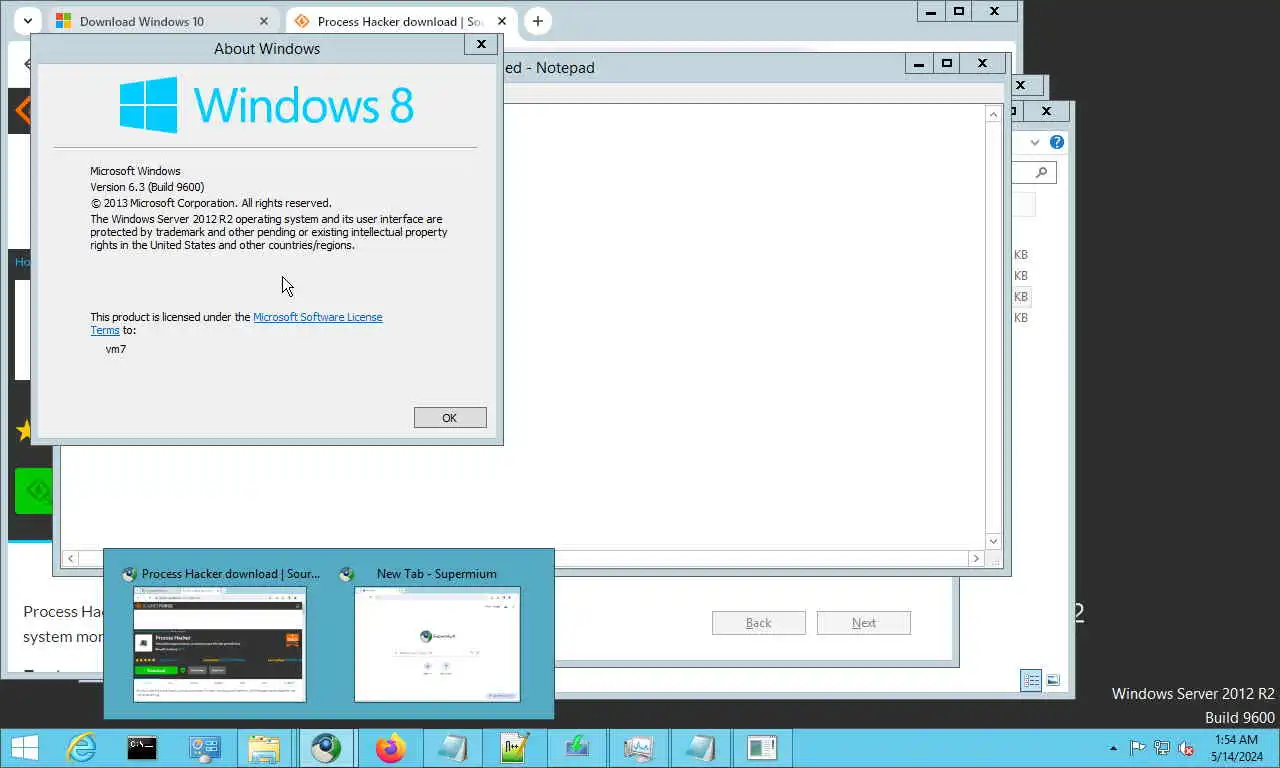Open the performance monitor taskbar icon

tap(638, 748)
